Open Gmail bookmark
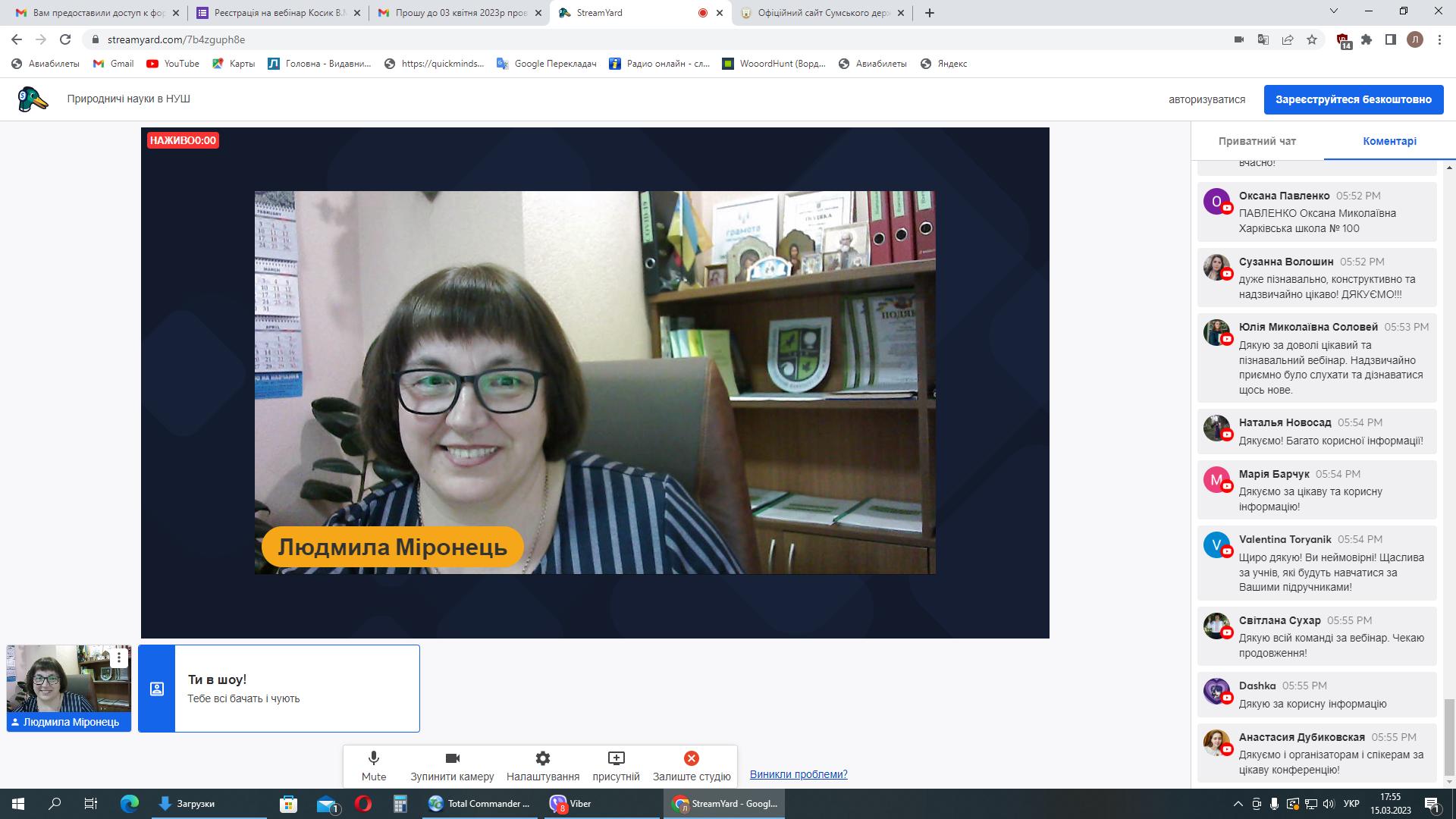This screenshot has width=1456, height=819. (113, 64)
